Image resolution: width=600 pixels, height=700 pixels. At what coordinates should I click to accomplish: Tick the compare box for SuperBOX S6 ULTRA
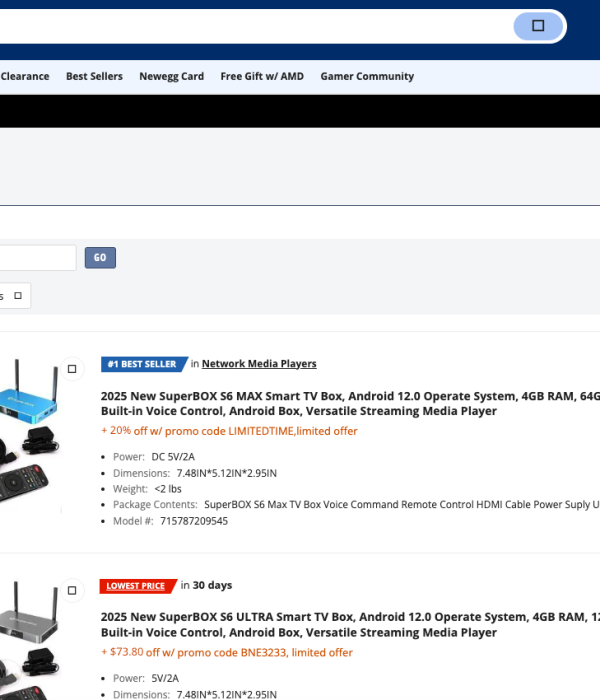click(x=72, y=590)
